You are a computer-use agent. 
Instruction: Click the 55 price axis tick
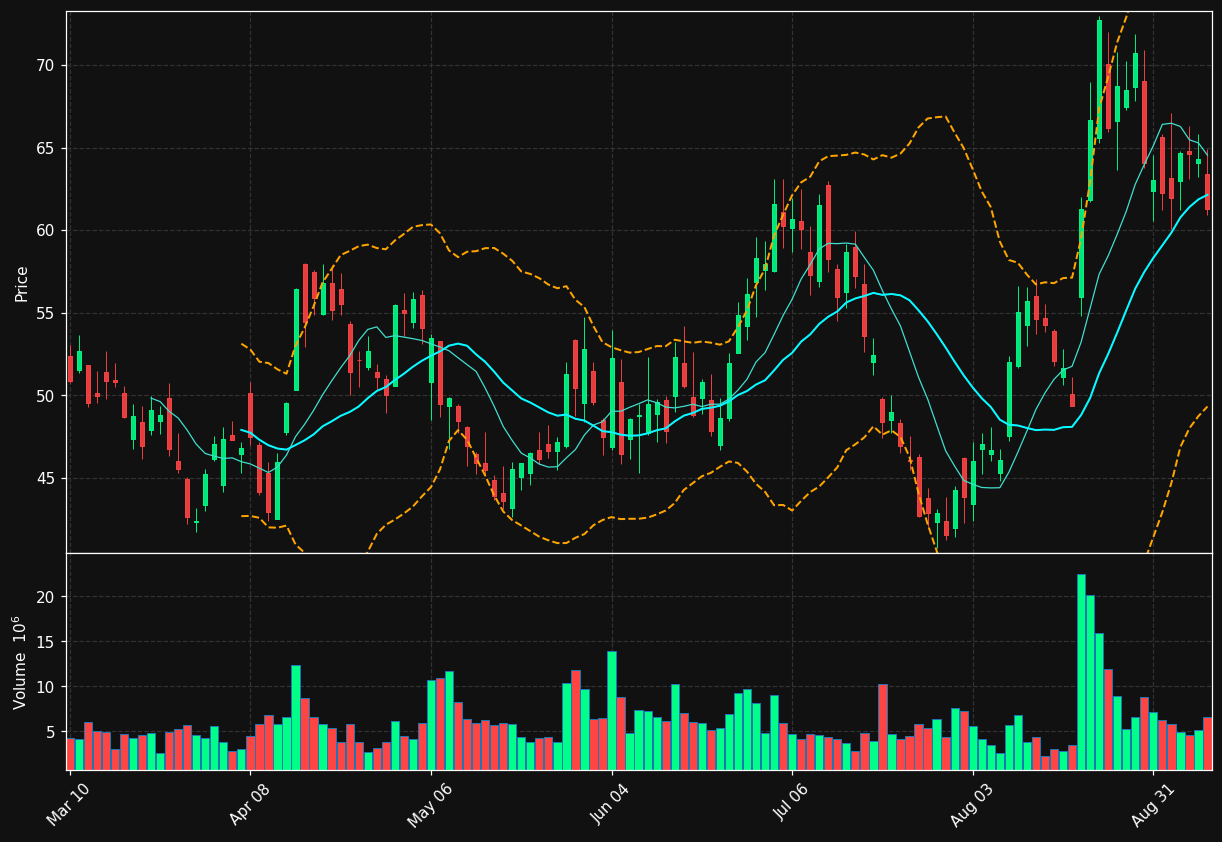point(45,314)
